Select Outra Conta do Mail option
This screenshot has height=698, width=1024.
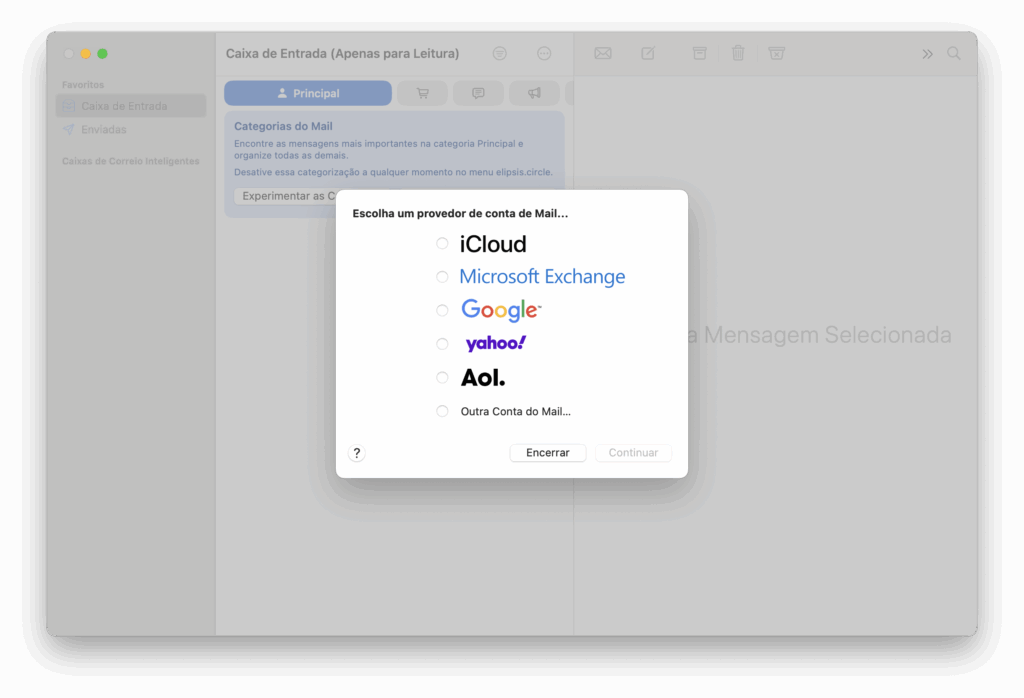tap(442, 411)
